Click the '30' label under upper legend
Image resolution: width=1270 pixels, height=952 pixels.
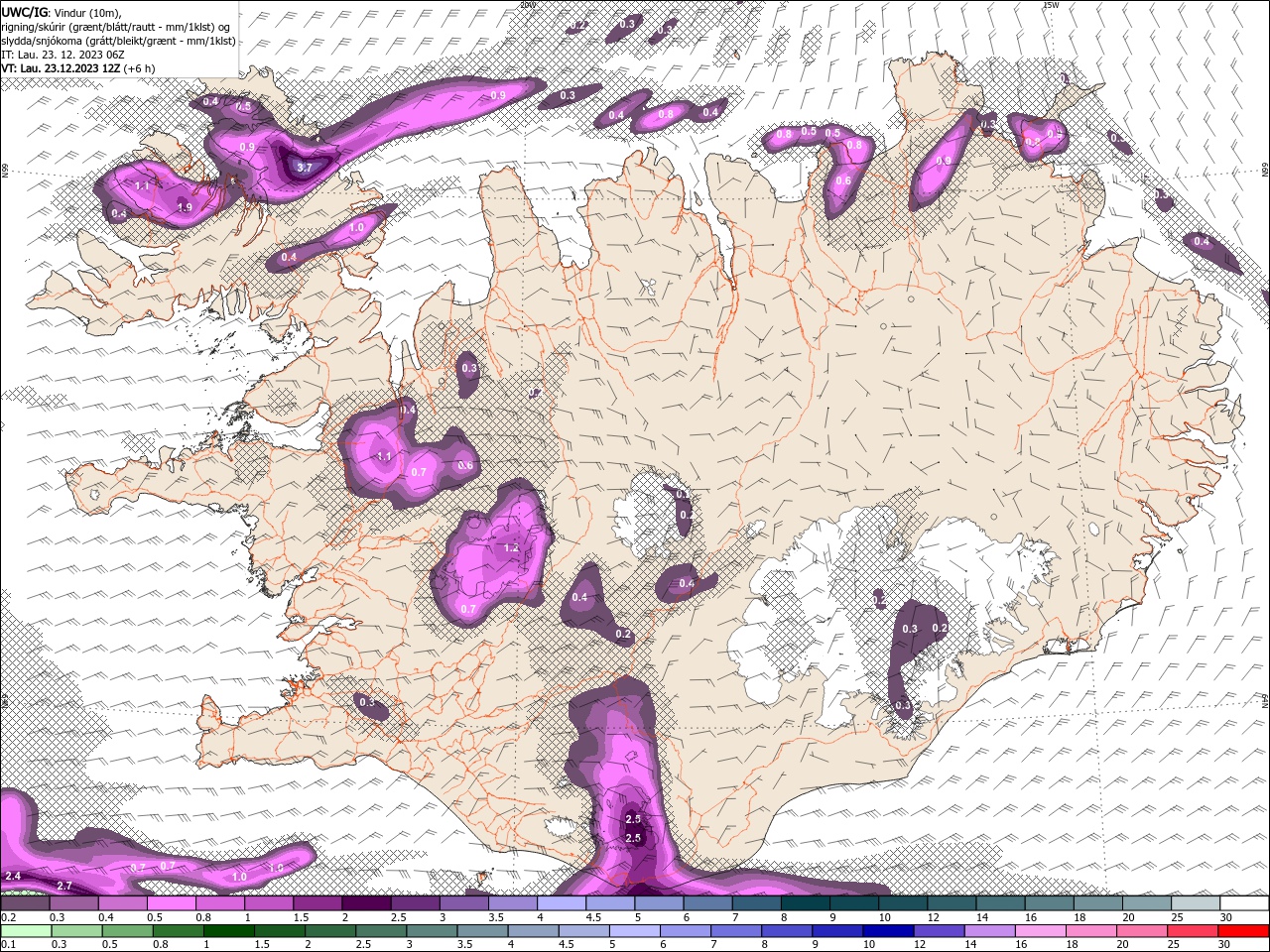tap(1226, 917)
